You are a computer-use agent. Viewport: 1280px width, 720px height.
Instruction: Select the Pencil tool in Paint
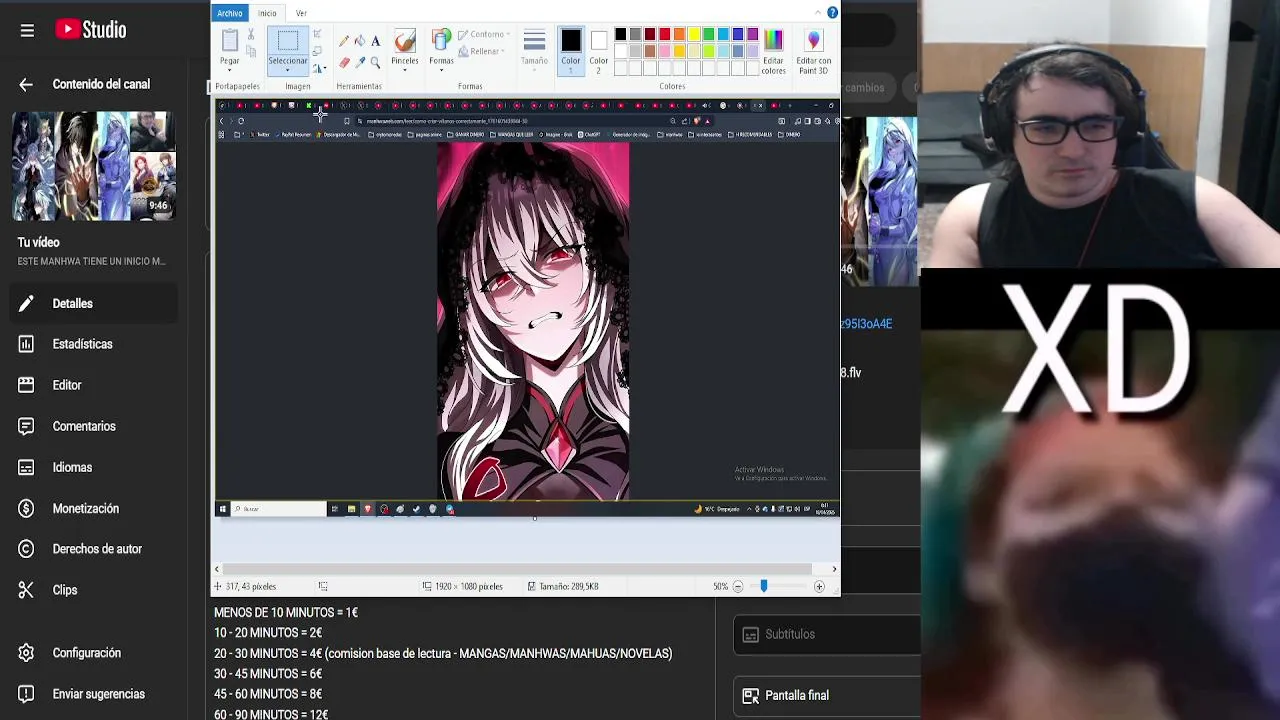coord(344,41)
